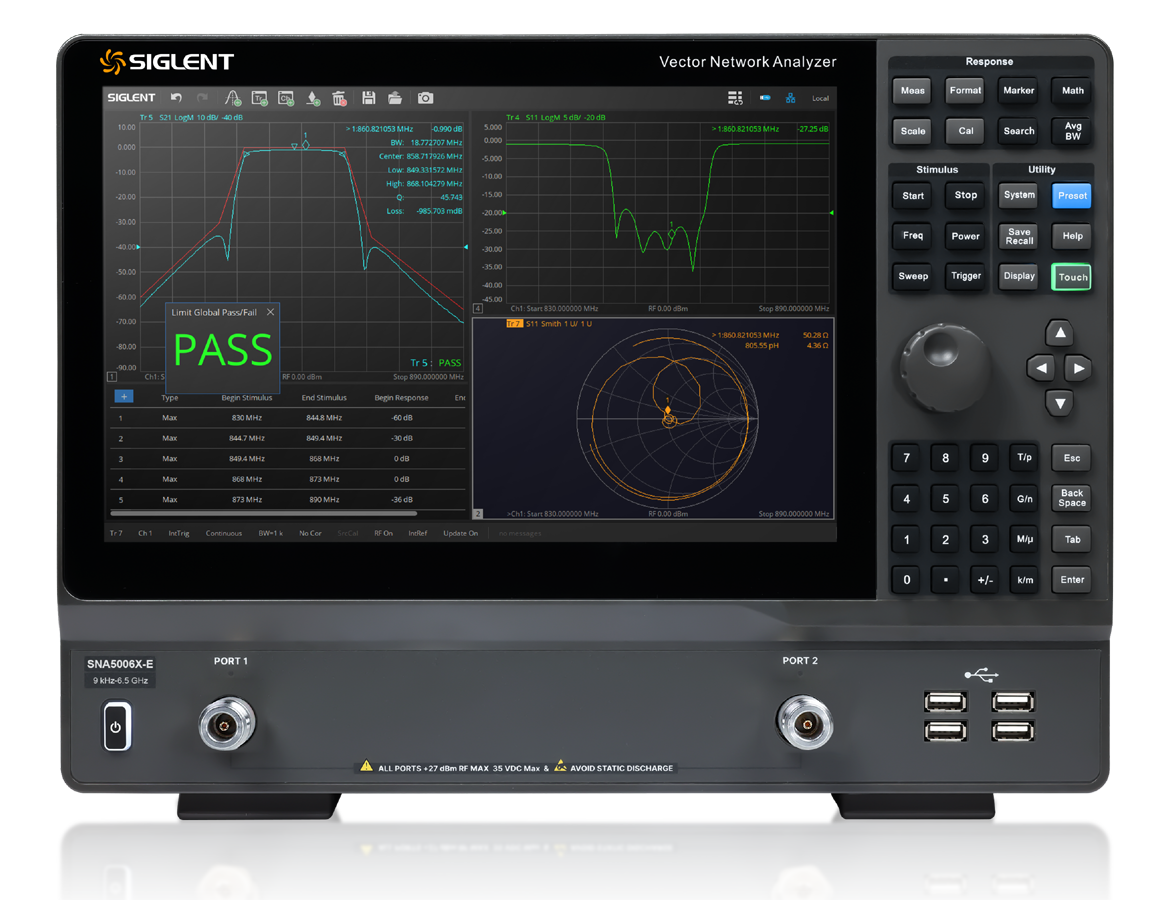Toggle Update On in the status bar
The width and height of the screenshot is (1162, 900).
(460, 533)
